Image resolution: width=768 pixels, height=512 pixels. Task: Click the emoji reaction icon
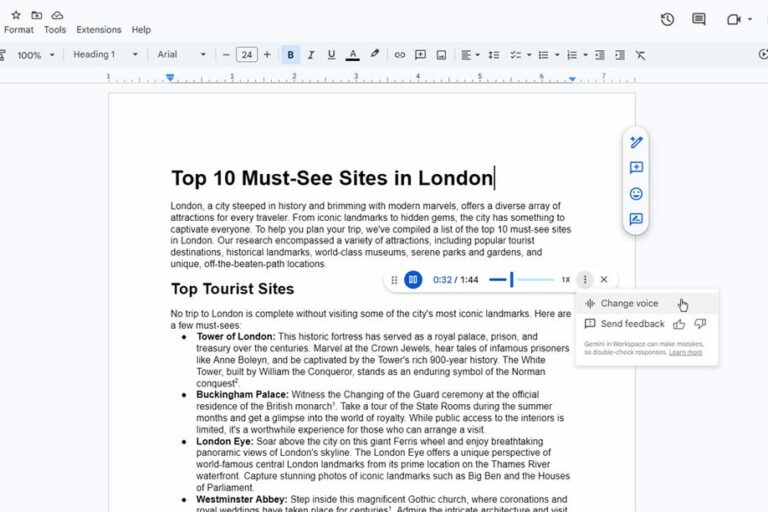point(636,194)
